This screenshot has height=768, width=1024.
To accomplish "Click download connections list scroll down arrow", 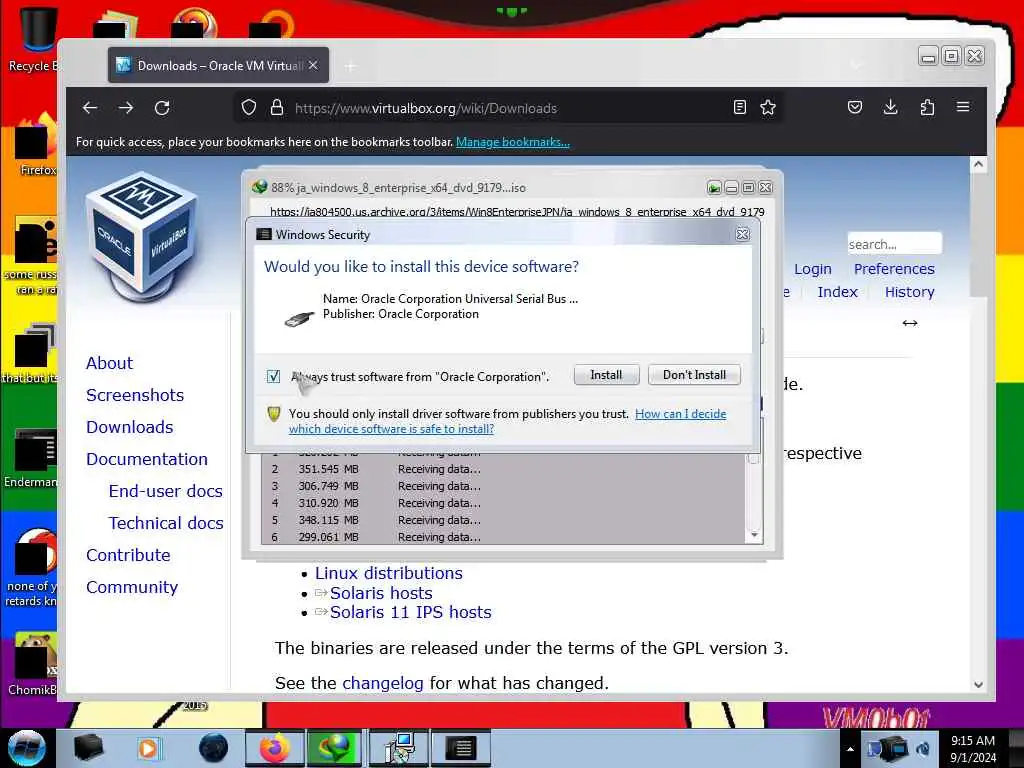I will (x=754, y=535).
